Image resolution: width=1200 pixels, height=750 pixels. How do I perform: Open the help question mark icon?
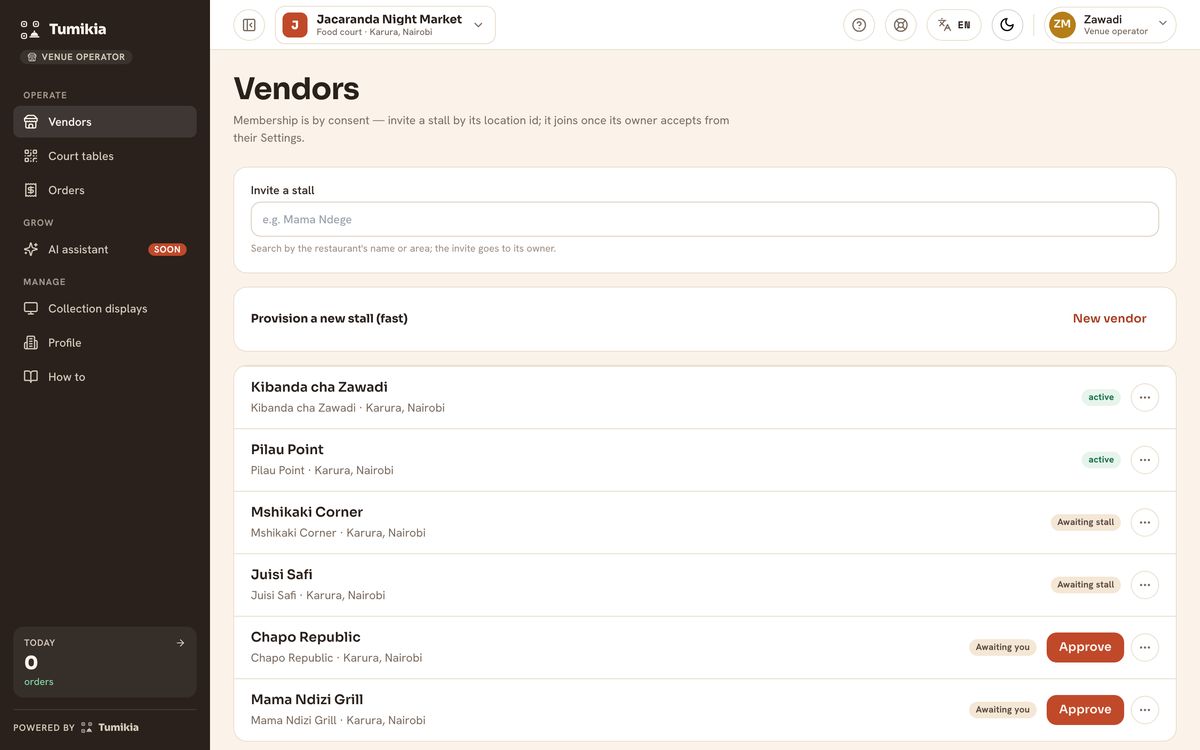(859, 25)
